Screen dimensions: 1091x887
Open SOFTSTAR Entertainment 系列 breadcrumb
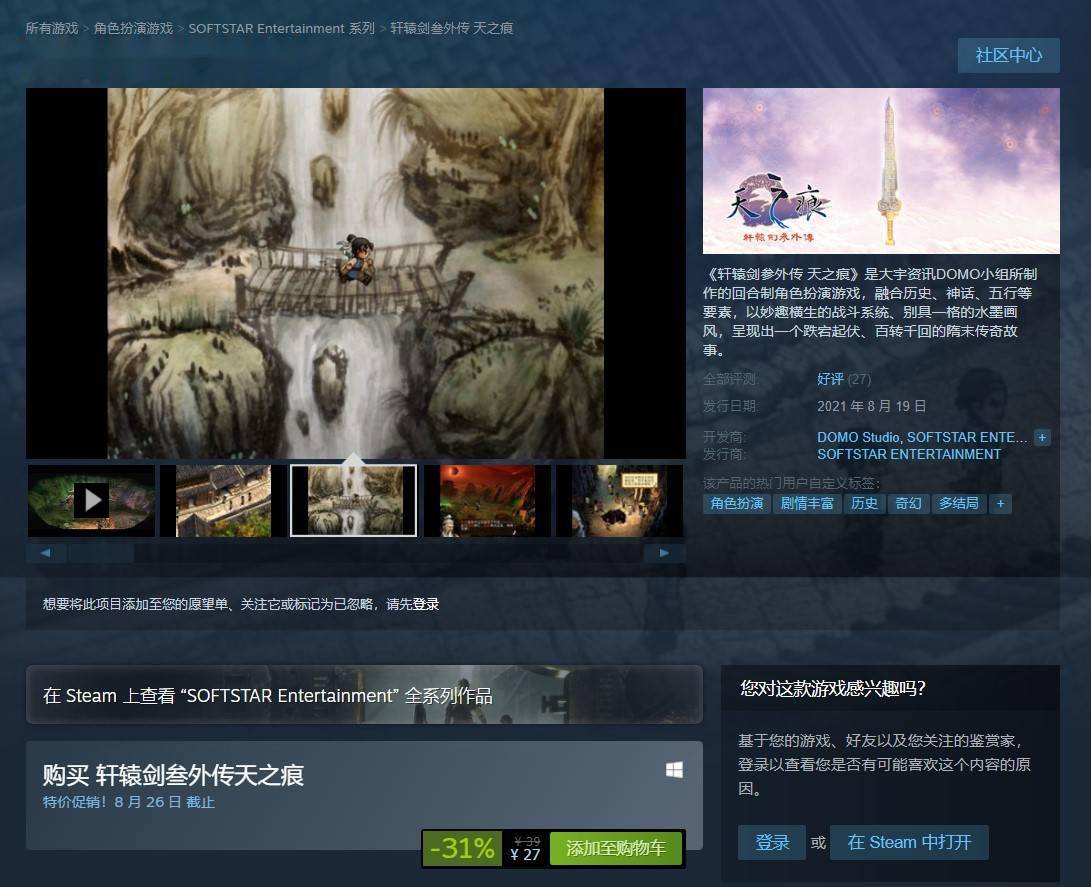tap(281, 29)
